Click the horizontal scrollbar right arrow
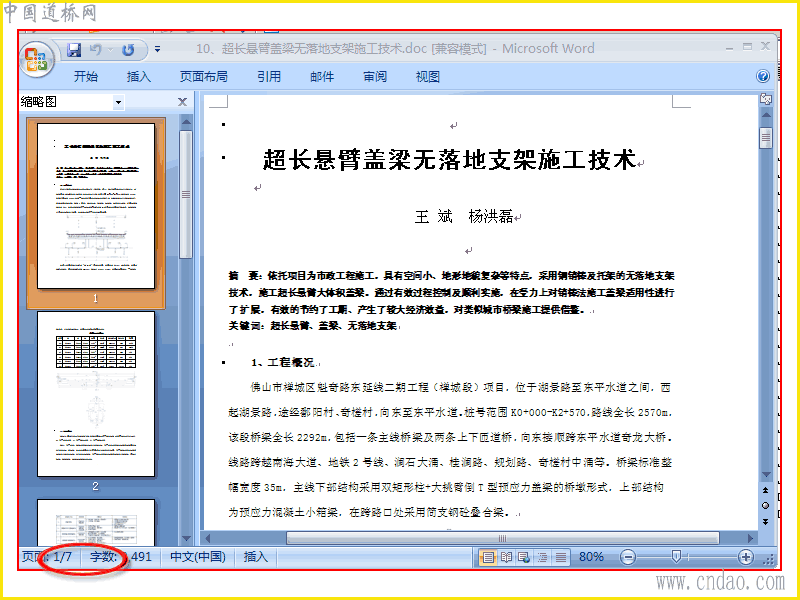Screen dimensions: 800x600 [x=751, y=538]
